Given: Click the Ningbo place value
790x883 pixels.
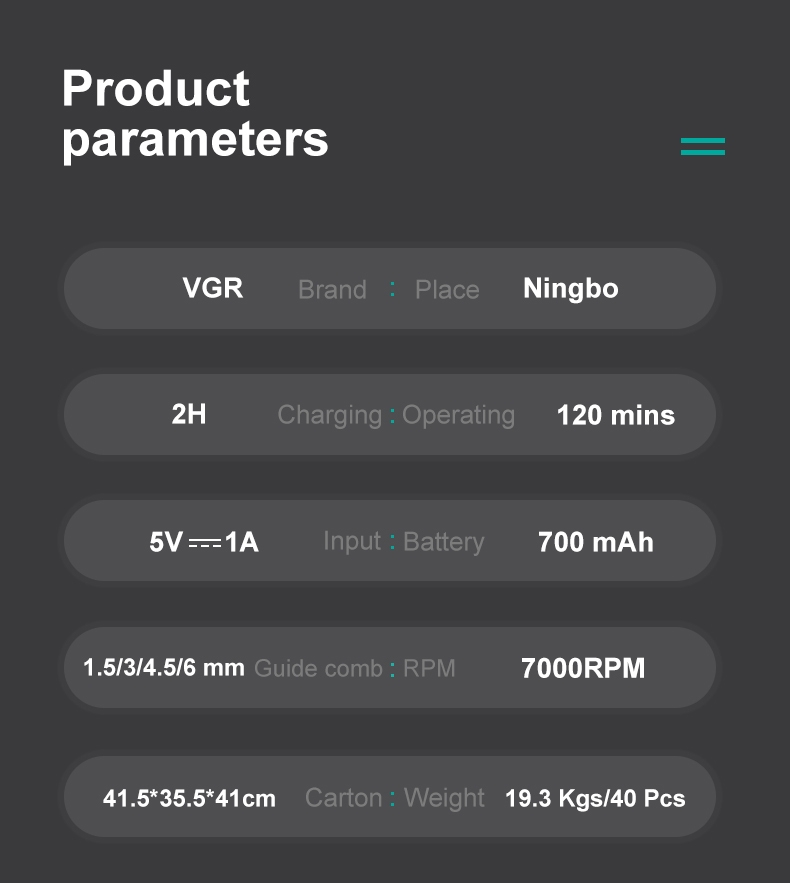Looking at the screenshot, I should (x=570, y=288).
